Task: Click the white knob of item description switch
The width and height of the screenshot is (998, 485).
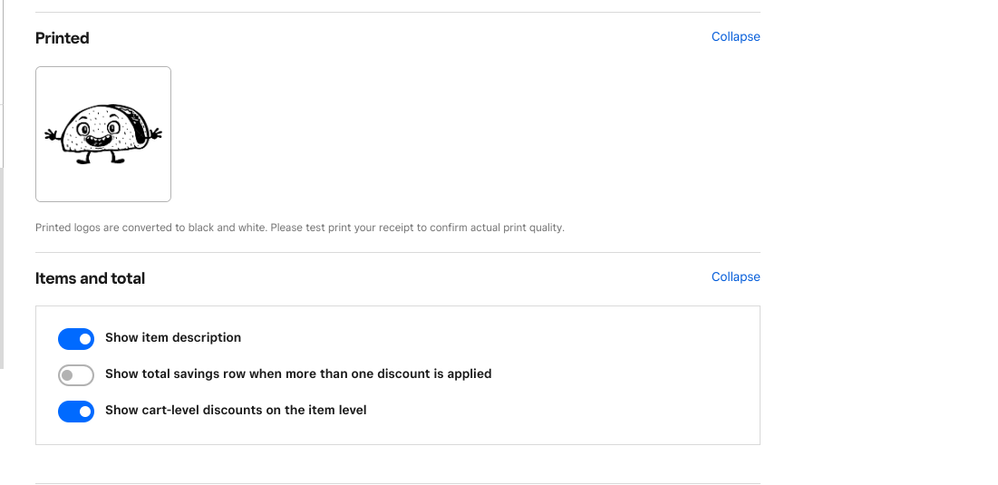Action: click(85, 339)
